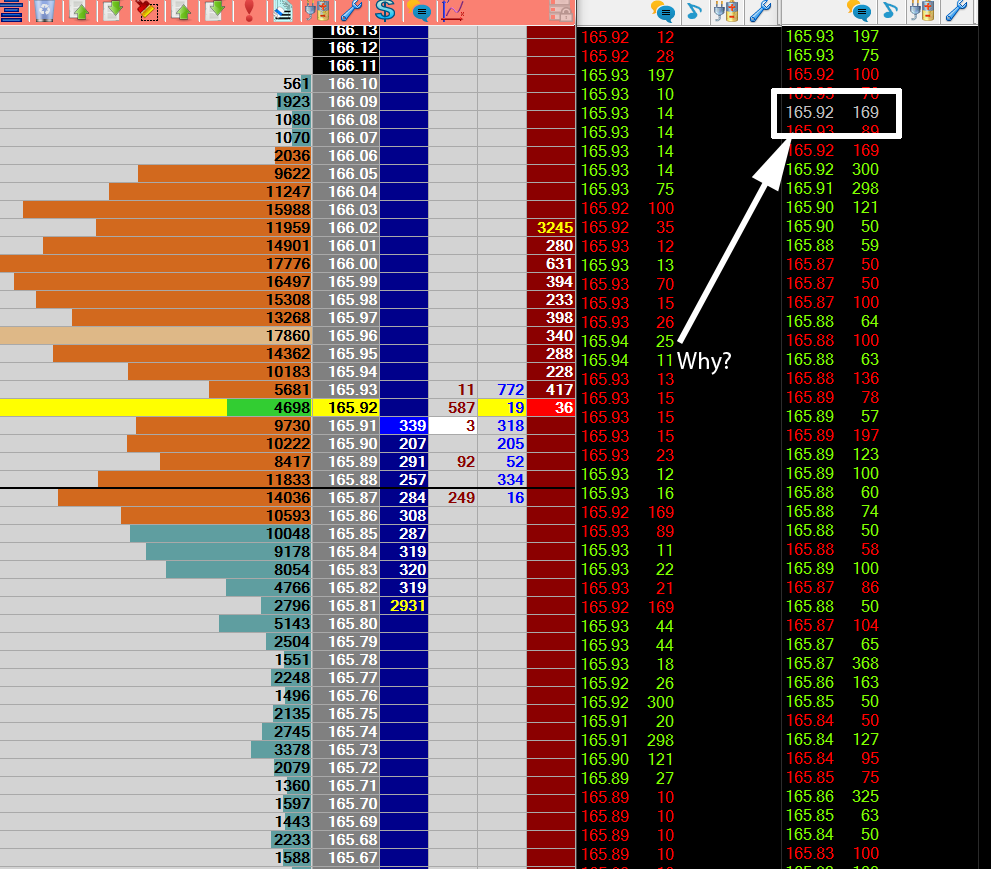Click the 339 bid size at 165.91

[404, 425]
